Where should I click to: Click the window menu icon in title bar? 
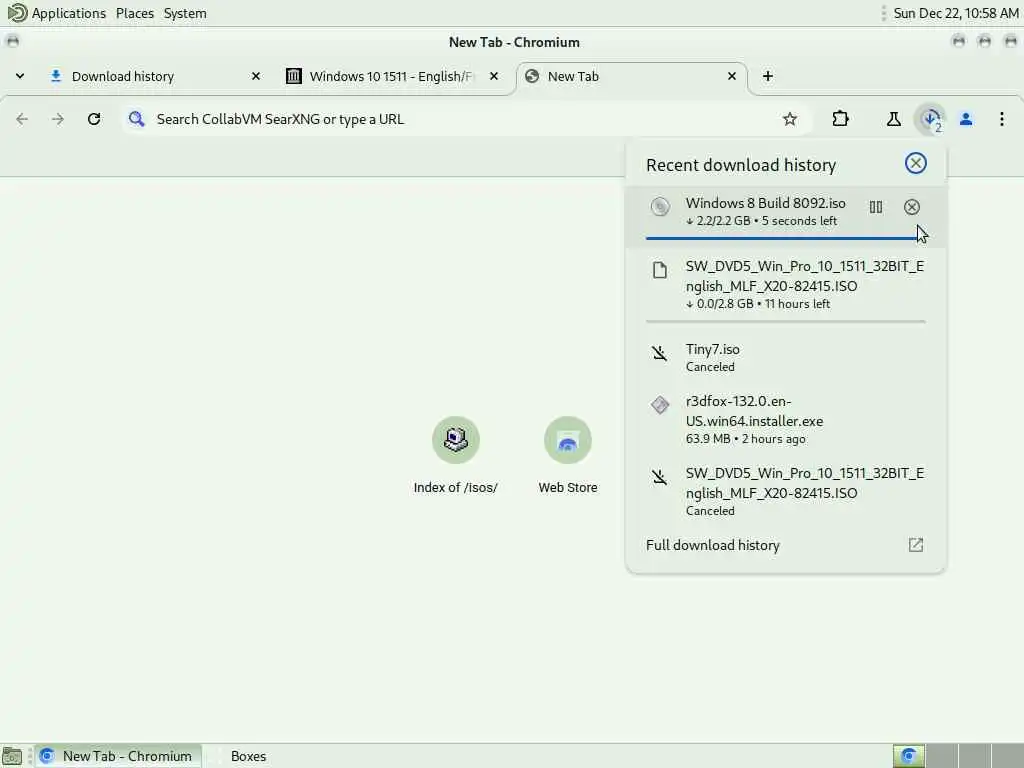click(12, 41)
